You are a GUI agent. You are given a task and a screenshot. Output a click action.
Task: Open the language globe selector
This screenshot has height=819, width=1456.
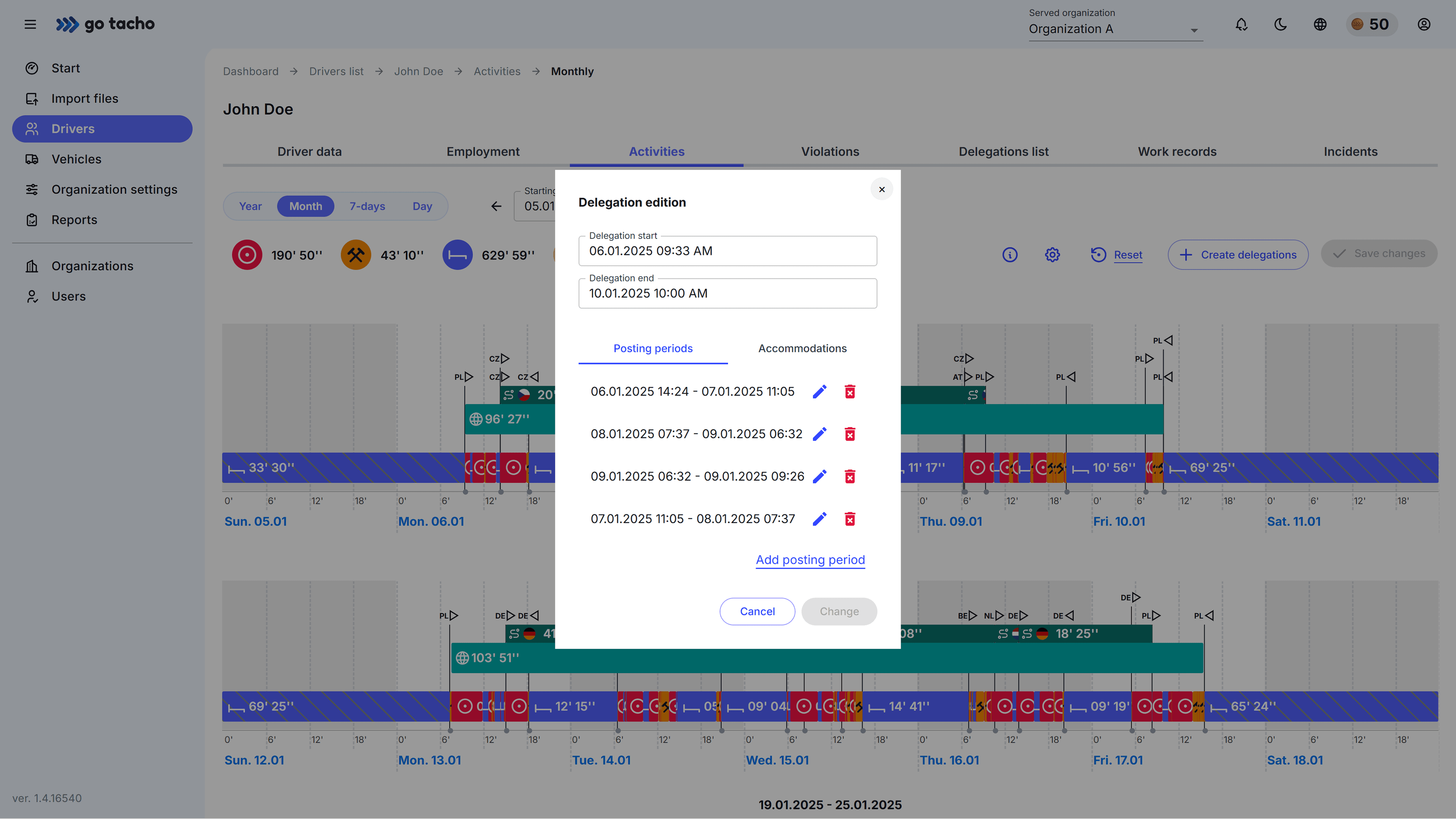pos(1320,24)
